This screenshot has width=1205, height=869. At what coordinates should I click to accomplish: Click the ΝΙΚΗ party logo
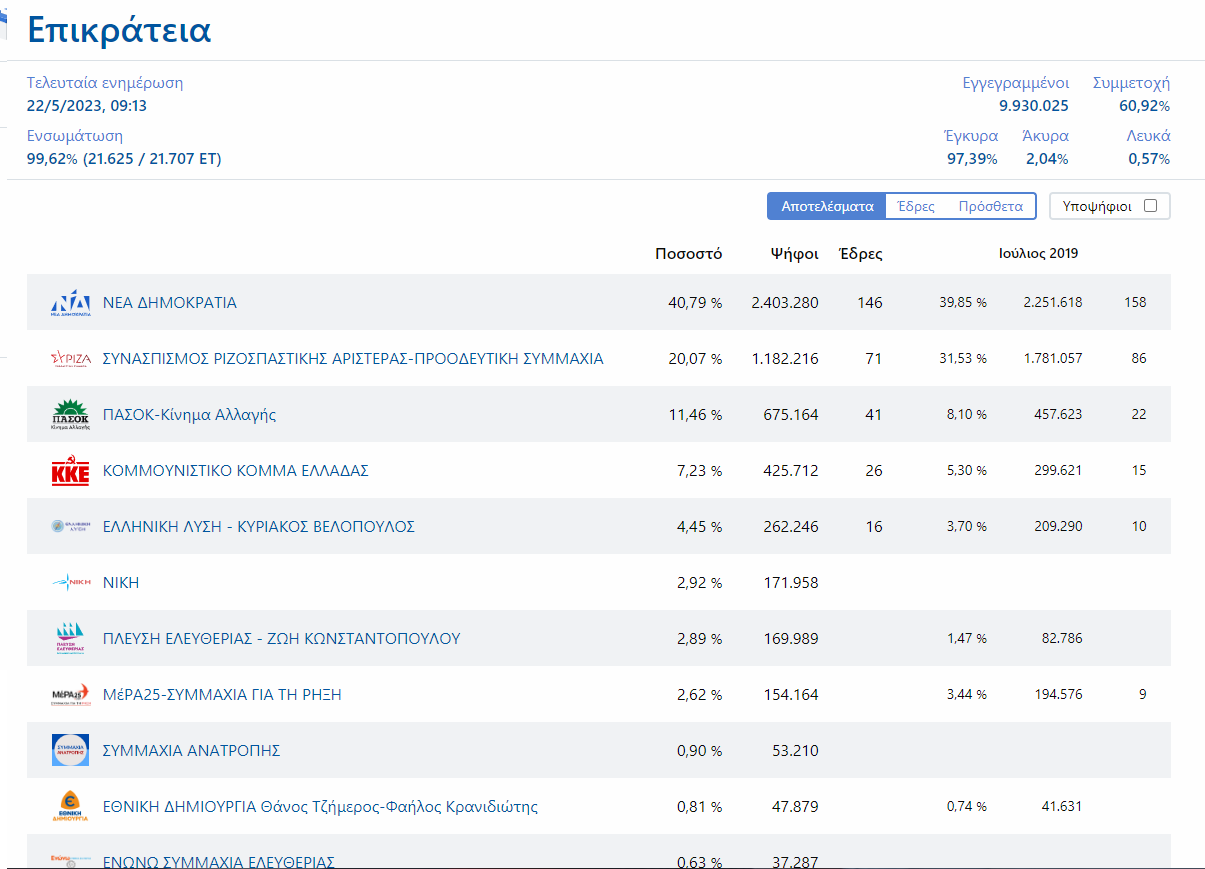[x=71, y=582]
